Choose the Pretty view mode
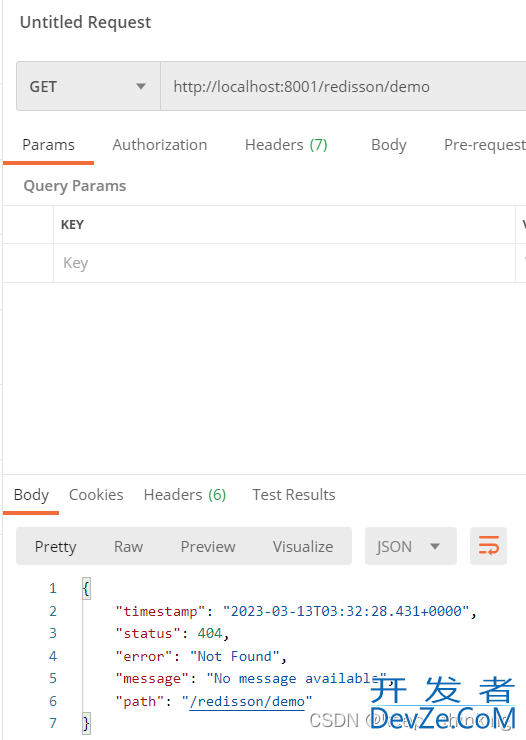The image size is (526, 740). [x=55, y=547]
